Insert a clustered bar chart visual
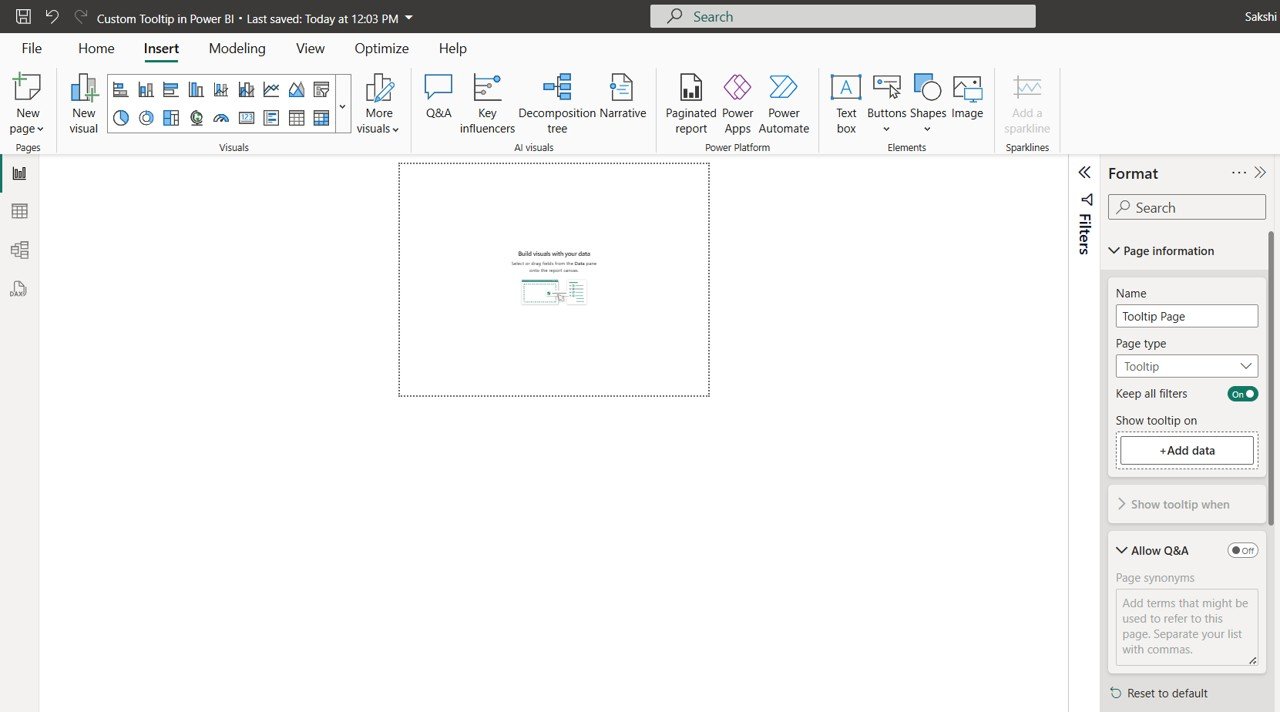 click(171, 90)
